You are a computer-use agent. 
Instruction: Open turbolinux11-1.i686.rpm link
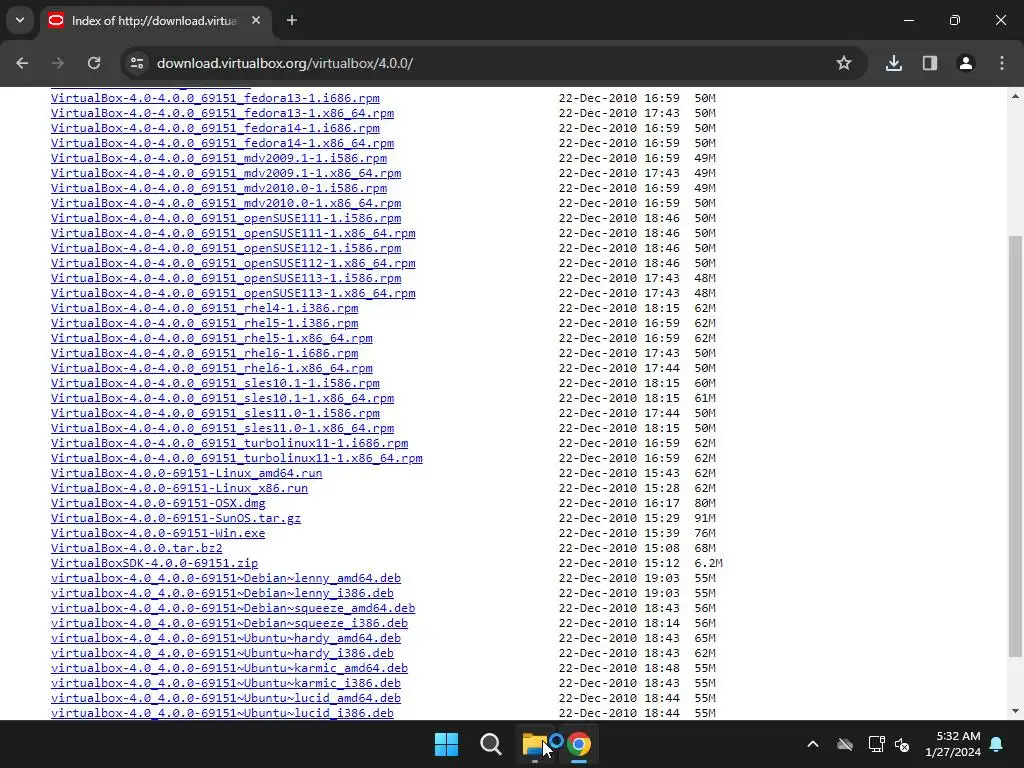pos(229,443)
